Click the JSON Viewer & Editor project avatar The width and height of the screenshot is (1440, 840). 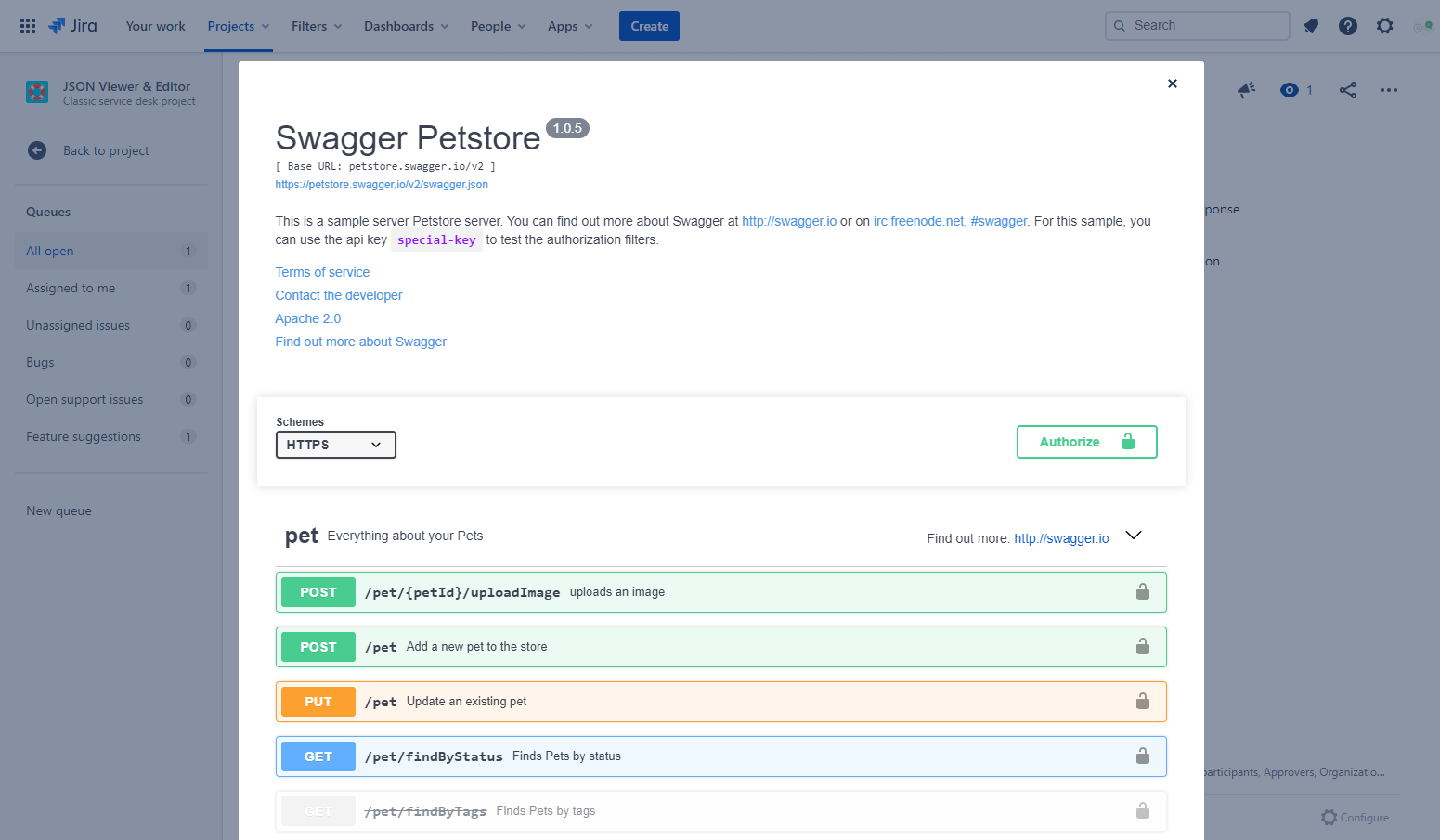(37, 92)
